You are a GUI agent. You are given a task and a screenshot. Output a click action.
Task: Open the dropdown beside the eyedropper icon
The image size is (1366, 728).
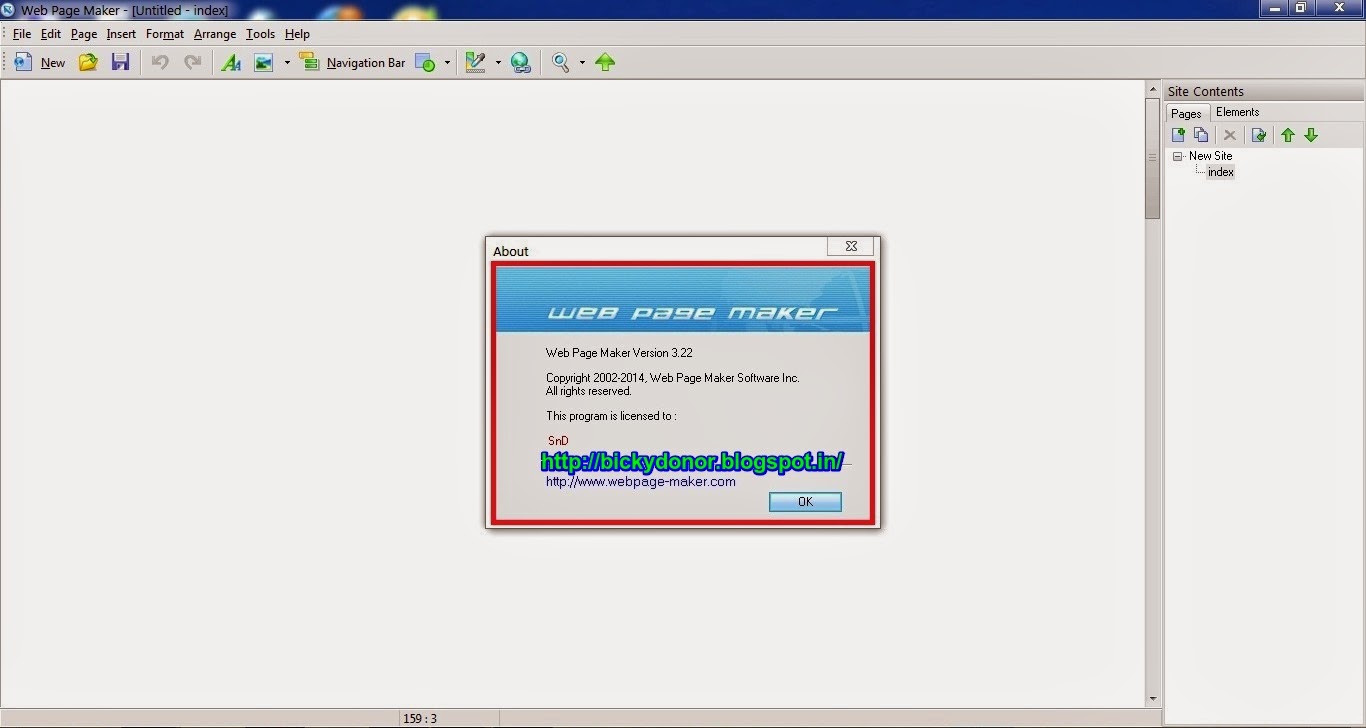pyautogui.click(x=498, y=63)
